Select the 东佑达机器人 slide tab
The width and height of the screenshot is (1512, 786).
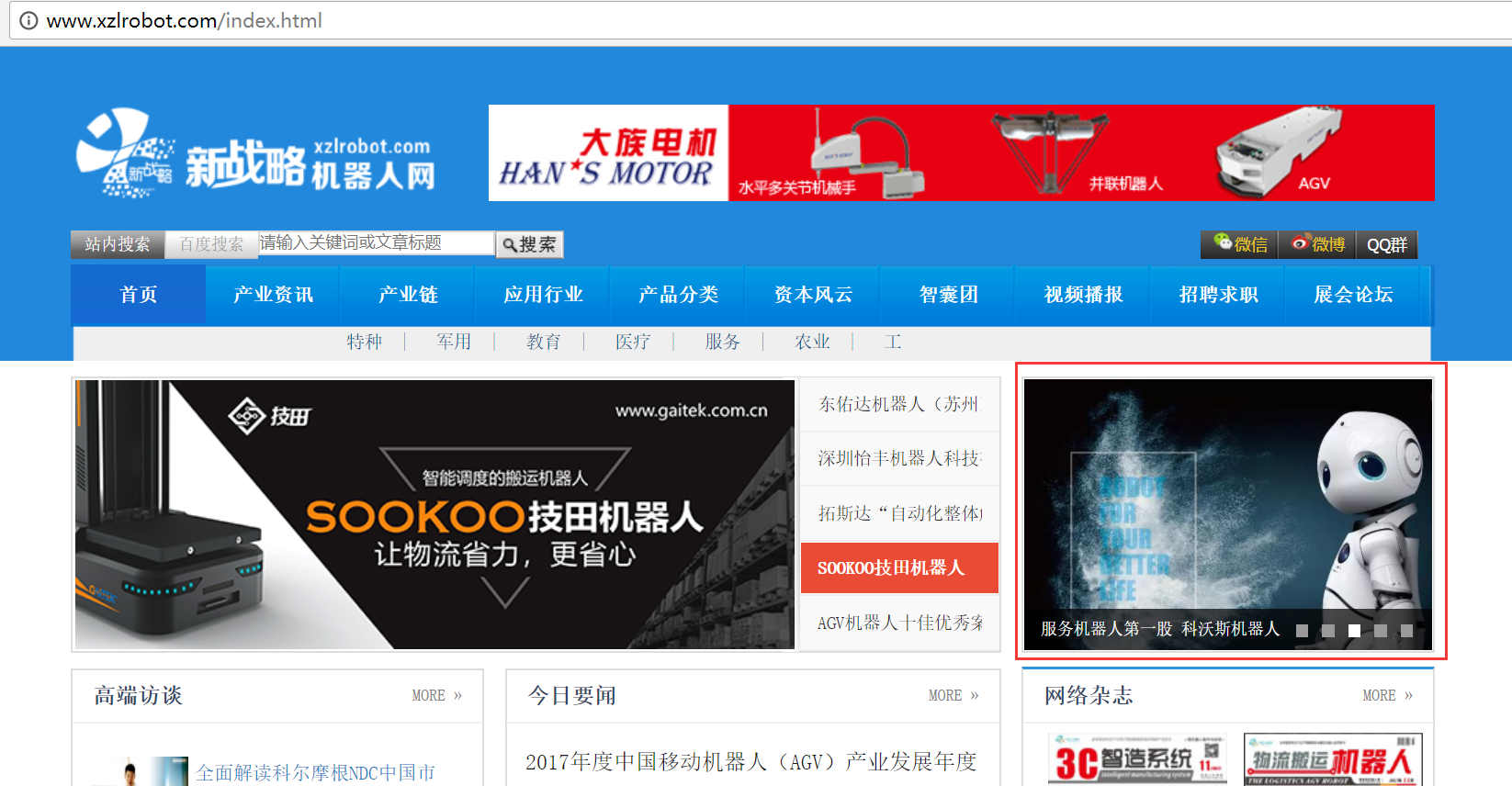pyautogui.click(x=899, y=404)
